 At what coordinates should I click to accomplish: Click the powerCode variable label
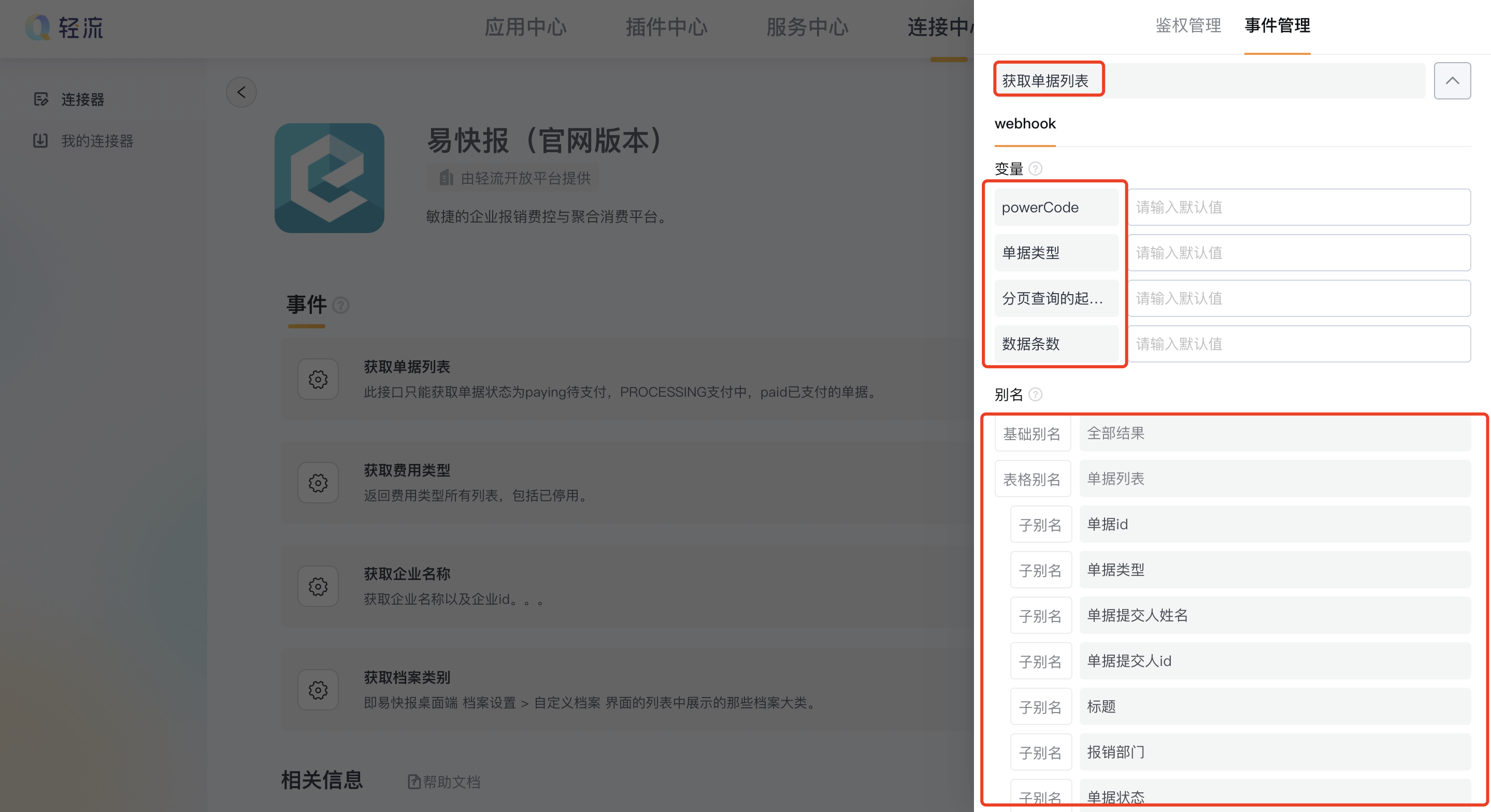tap(1056, 207)
